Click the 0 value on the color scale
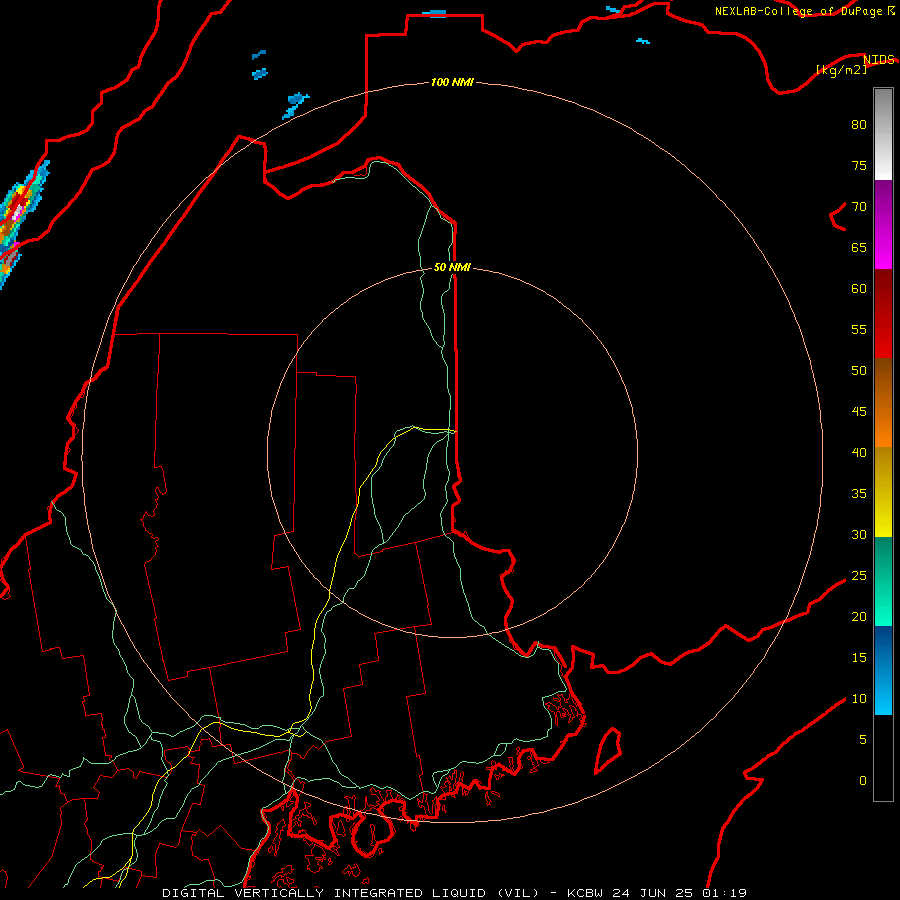The height and width of the screenshot is (900, 900). pos(863,781)
